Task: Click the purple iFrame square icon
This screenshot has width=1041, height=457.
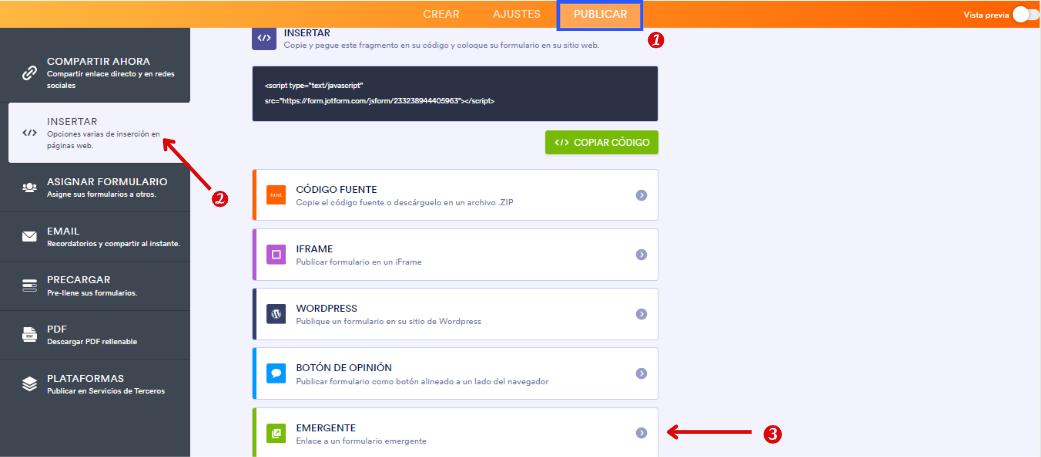Action: click(x=276, y=254)
